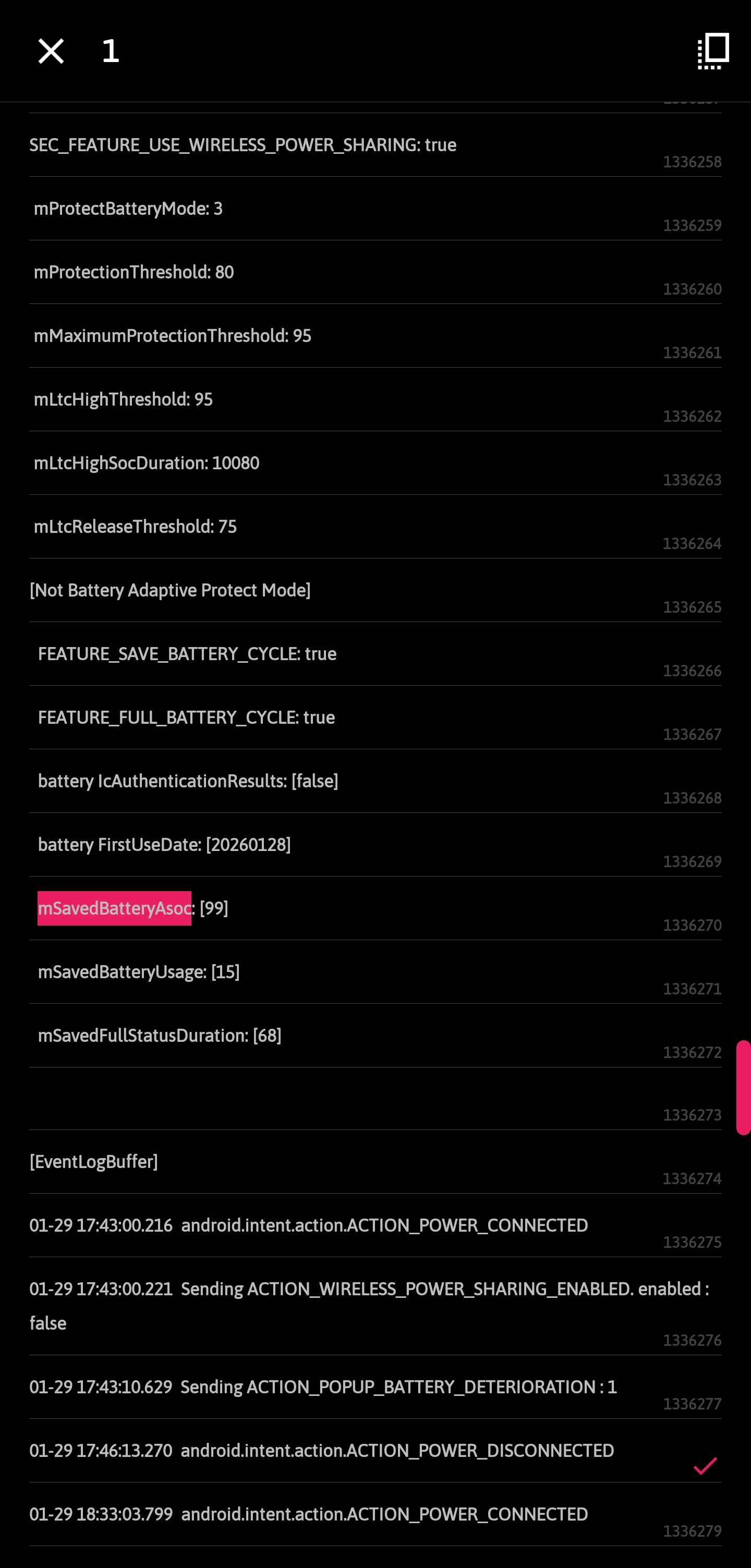Tap the mSavedBatteryUsage: [15] line

tap(139, 972)
